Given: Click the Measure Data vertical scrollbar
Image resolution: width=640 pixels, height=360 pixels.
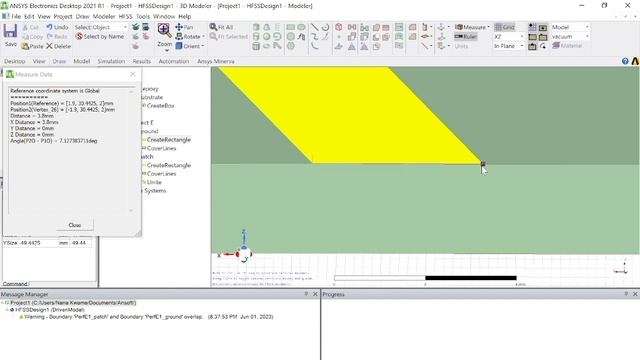Looking at the screenshot, I should click(131, 151).
